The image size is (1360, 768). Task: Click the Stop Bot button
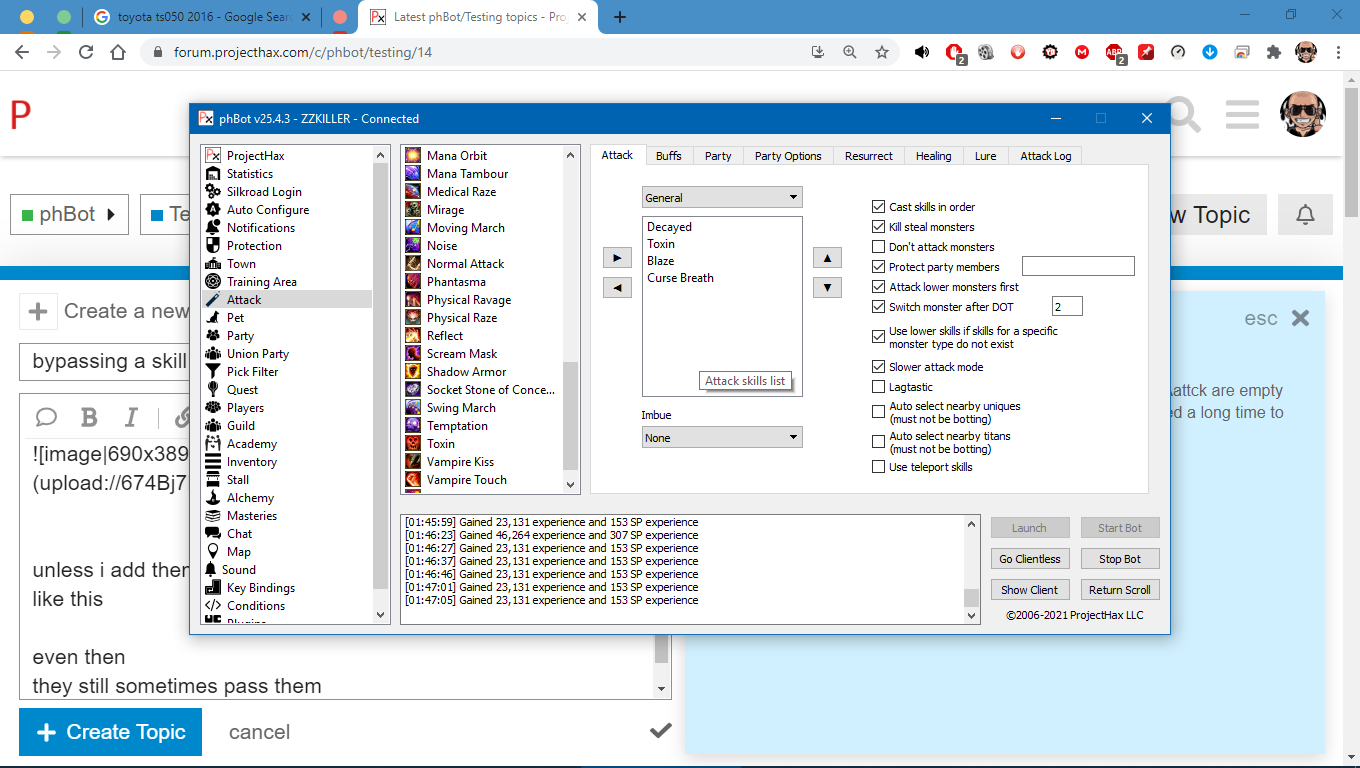(1119, 559)
